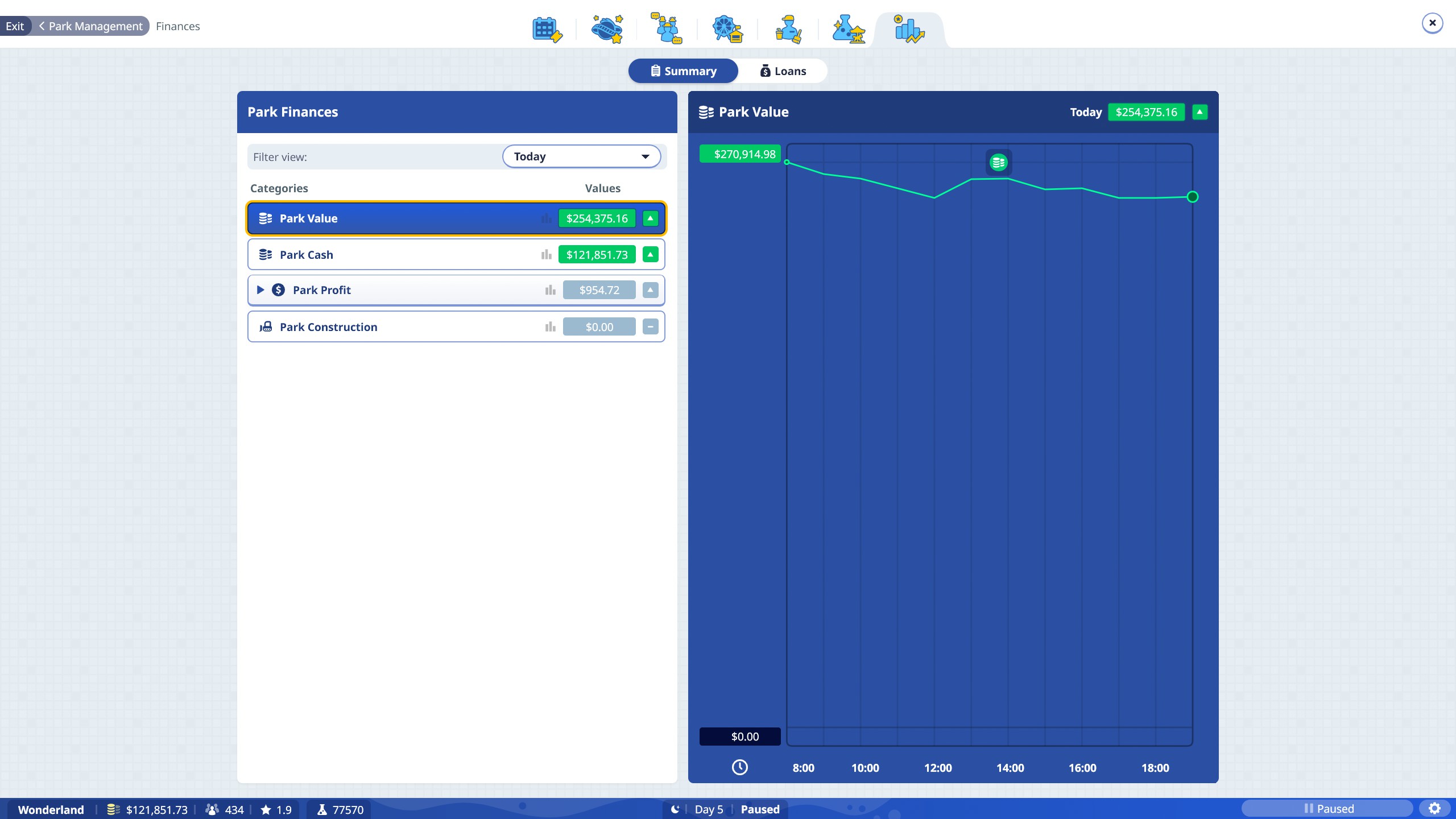
Task: Click the coins icon in the Park Value chart header
Action: [706, 112]
